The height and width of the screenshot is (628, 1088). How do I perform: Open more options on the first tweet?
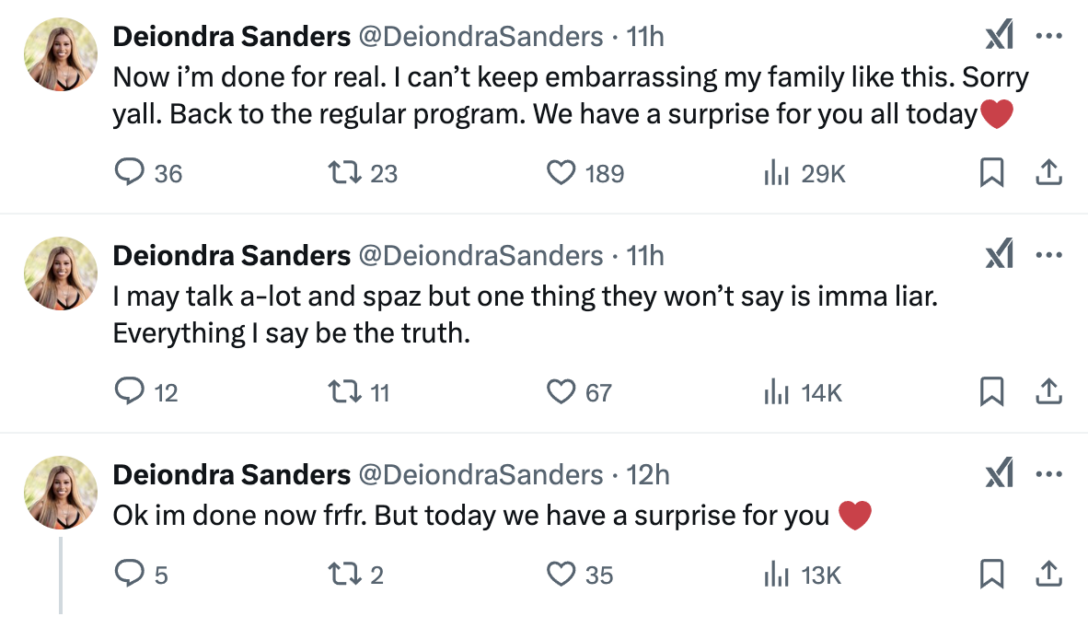1048,36
